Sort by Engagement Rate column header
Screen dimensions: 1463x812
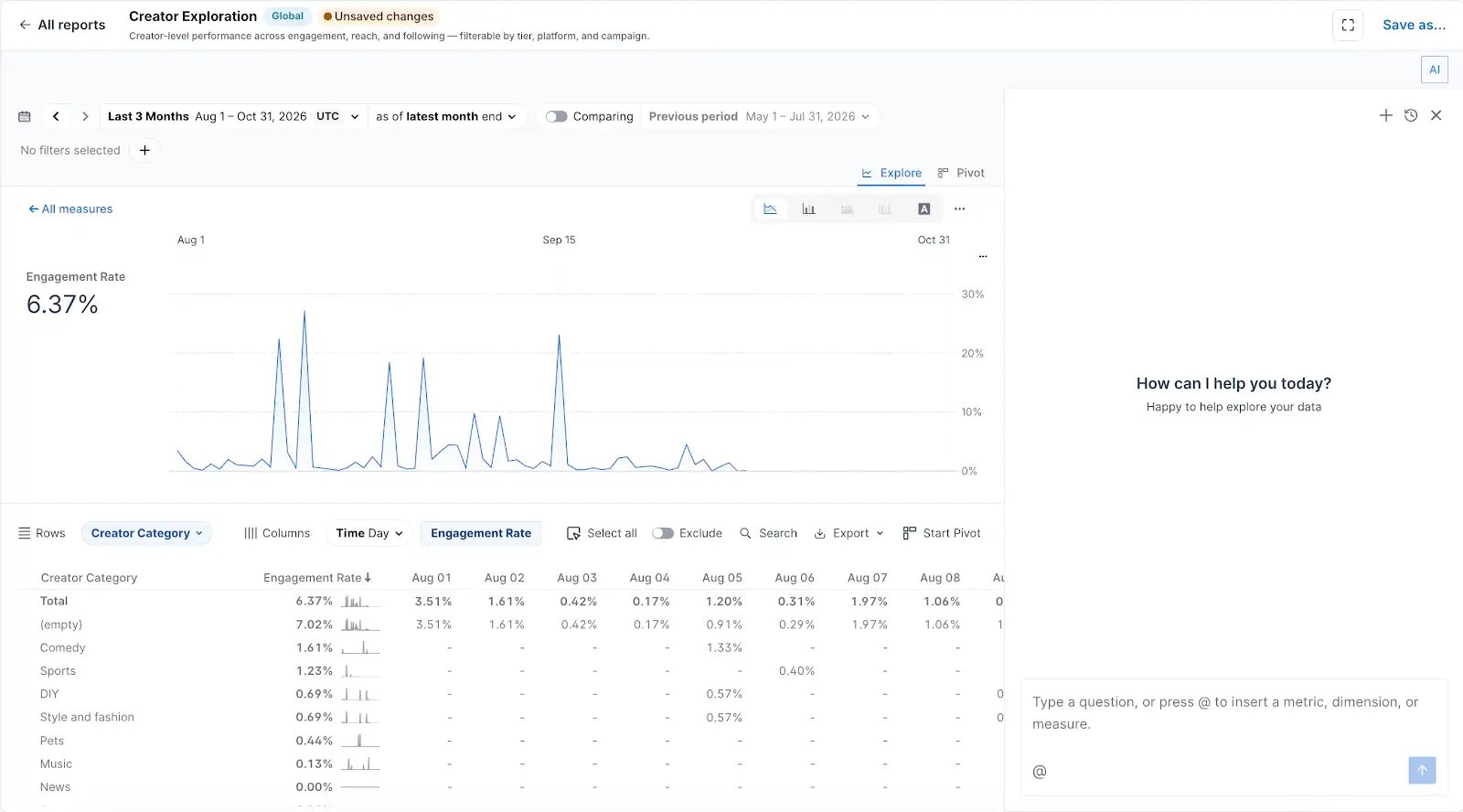[317, 578]
